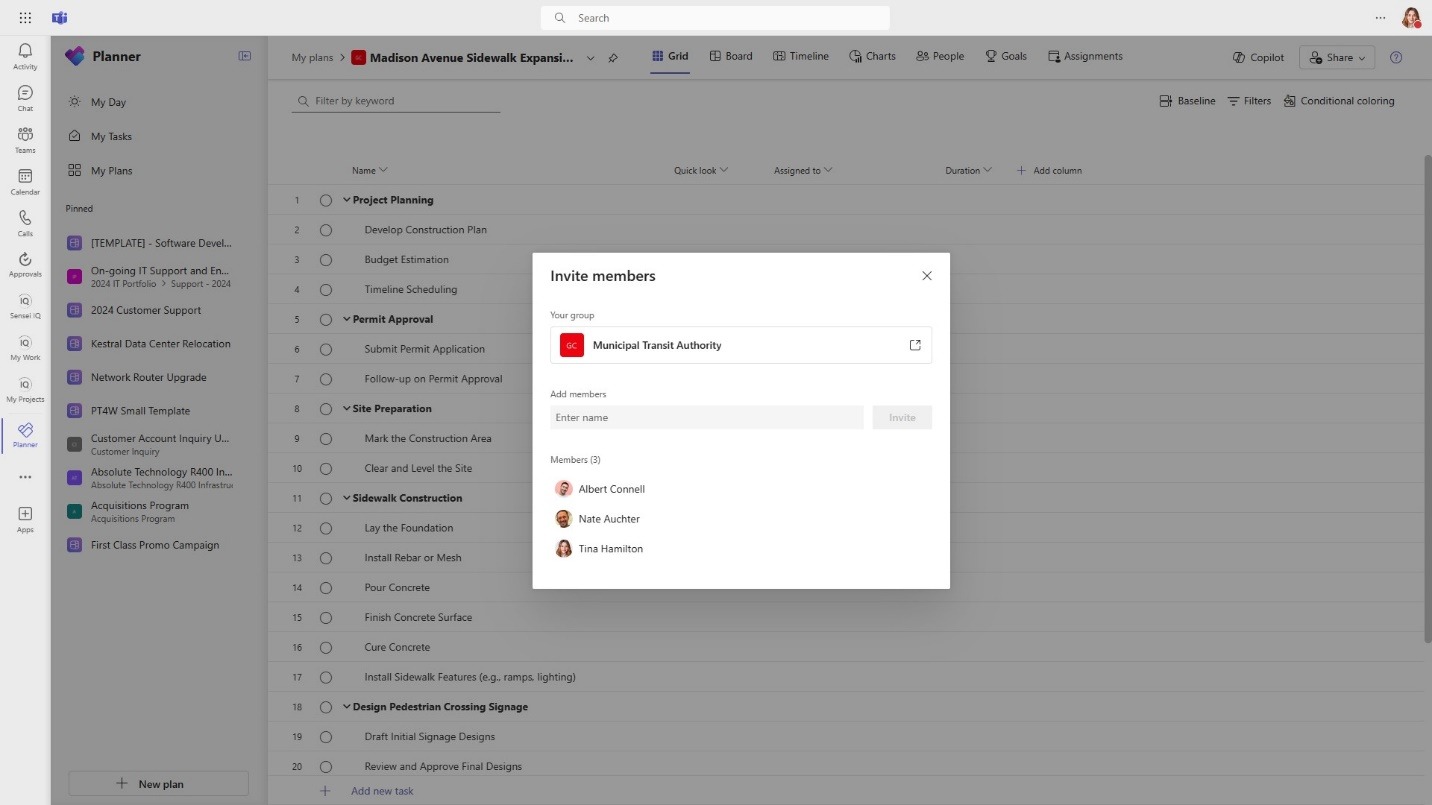The image size is (1432, 805).
Task: Mark Budget Estimation task complete
Action: tap(326, 260)
